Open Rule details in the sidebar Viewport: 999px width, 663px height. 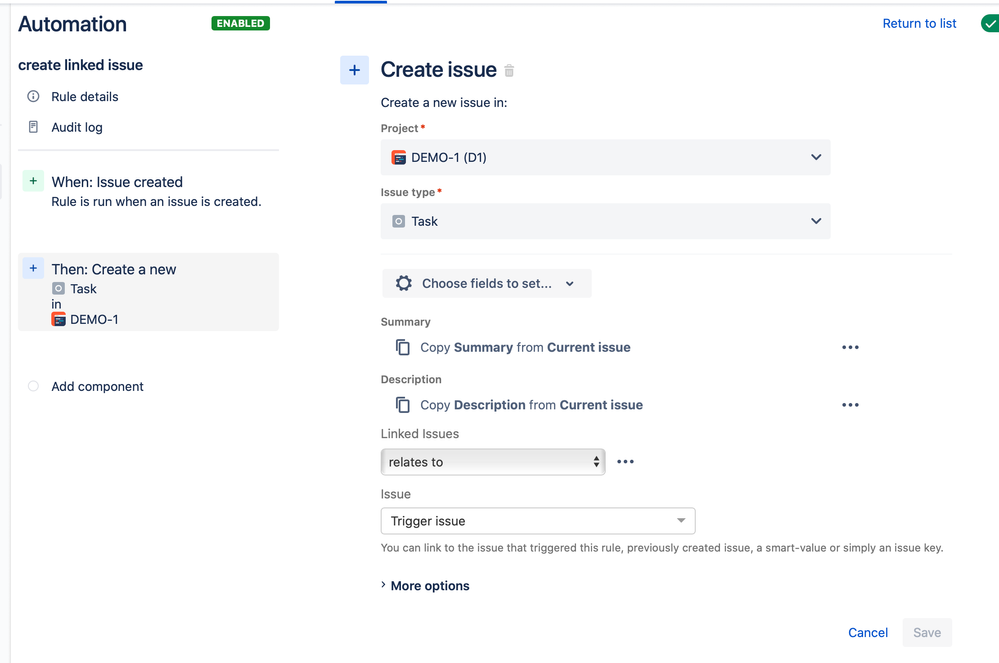[85, 96]
